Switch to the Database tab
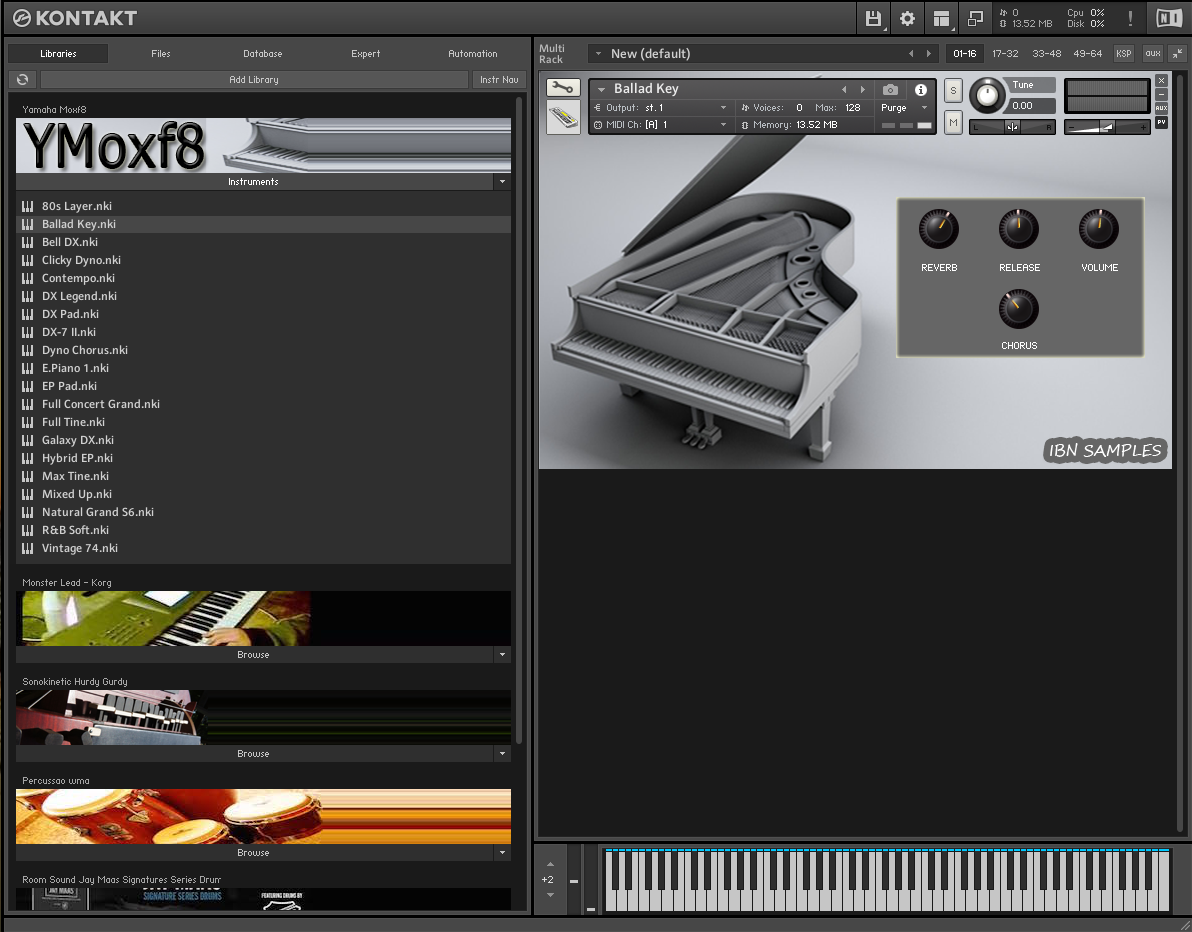Image resolution: width=1192 pixels, height=932 pixels. [263, 54]
